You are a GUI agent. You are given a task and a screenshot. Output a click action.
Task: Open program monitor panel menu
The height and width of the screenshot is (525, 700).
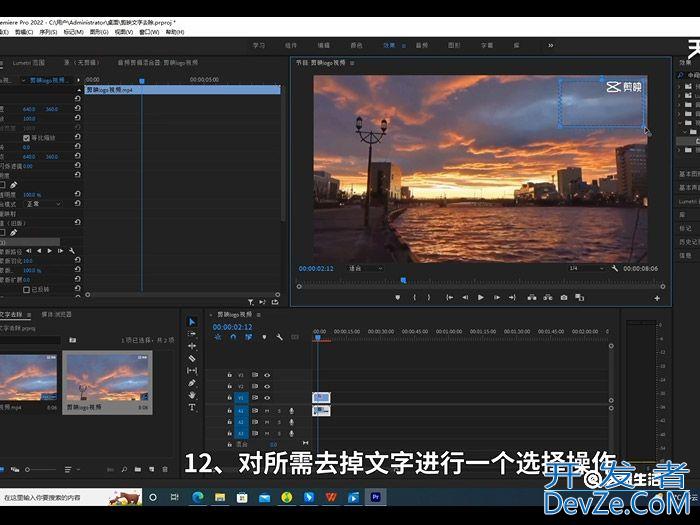click(352, 63)
